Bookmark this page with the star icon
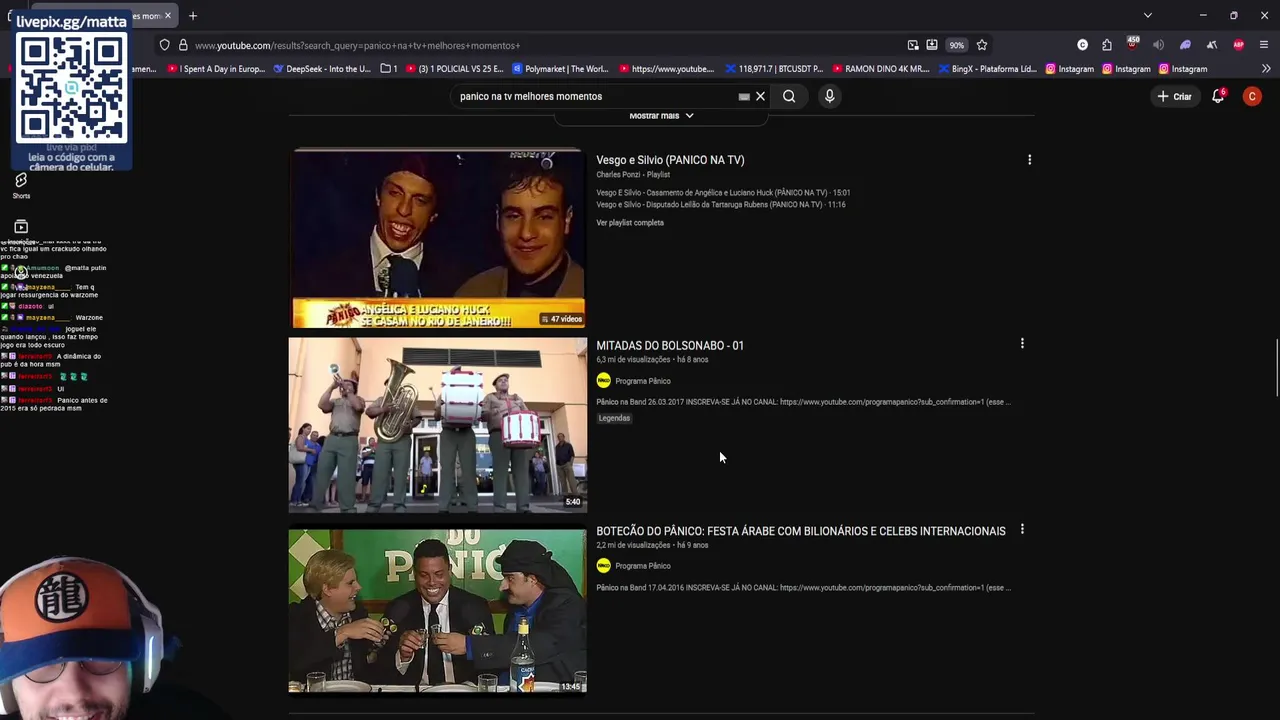Viewport: 1280px width, 720px height. click(982, 45)
